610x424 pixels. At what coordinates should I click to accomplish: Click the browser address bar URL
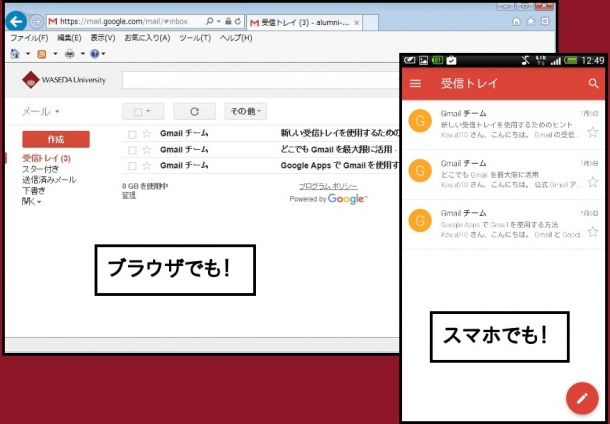click(x=124, y=21)
